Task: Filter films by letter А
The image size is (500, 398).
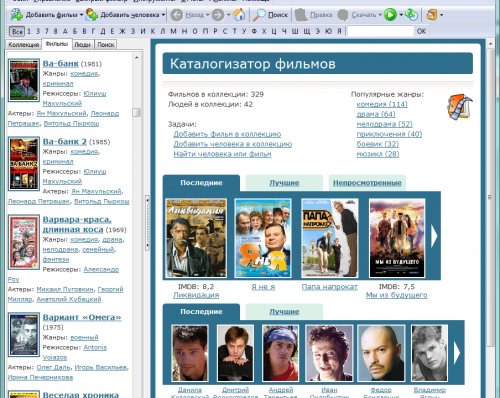Action: tap(65, 31)
